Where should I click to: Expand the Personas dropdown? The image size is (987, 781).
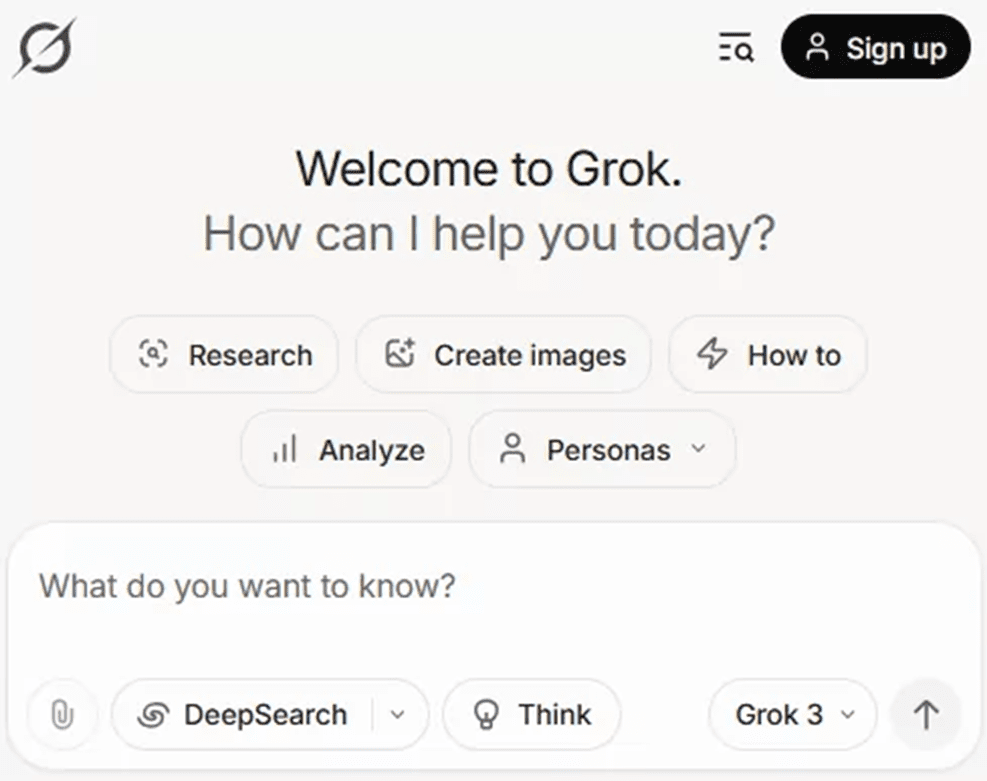pos(602,449)
